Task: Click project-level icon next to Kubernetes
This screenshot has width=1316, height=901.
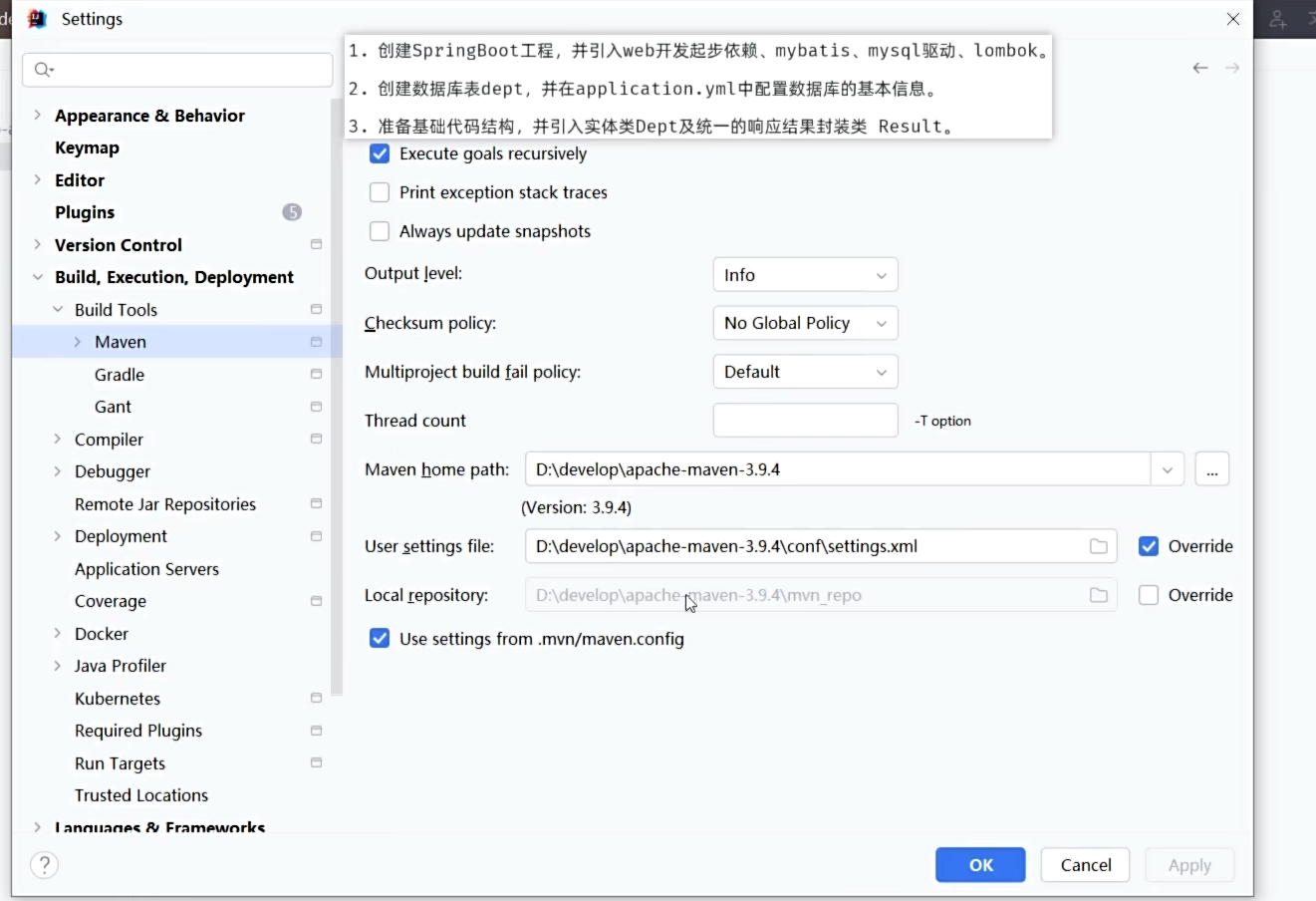Action: [316, 698]
